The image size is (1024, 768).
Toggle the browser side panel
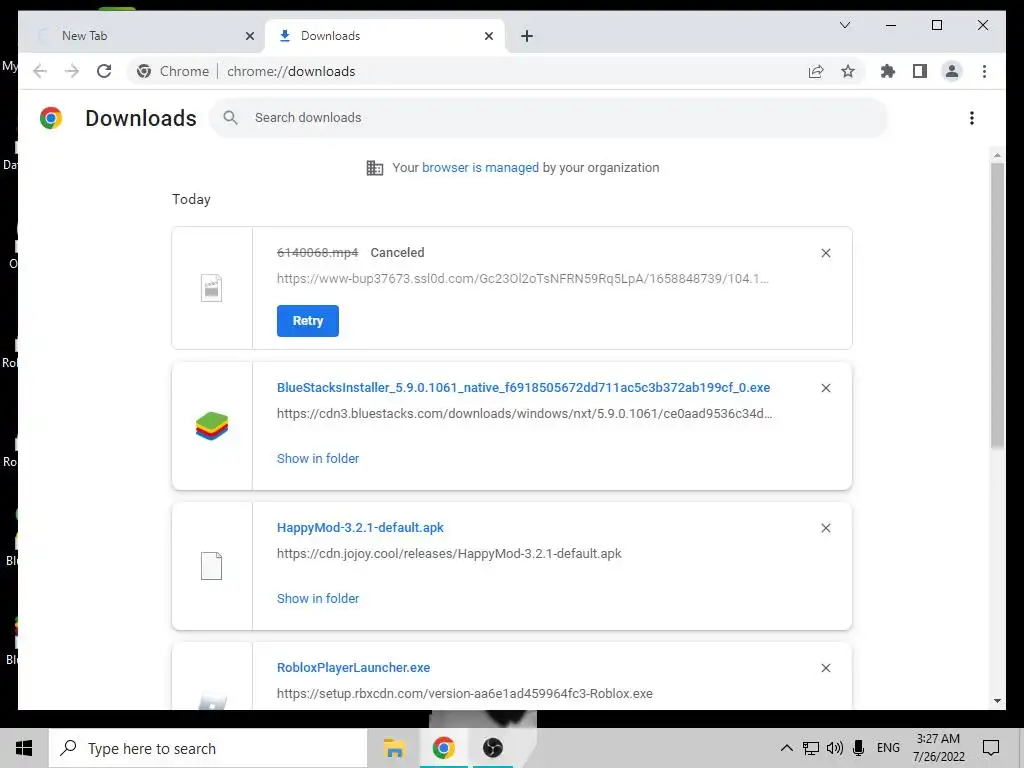tap(920, 71)
